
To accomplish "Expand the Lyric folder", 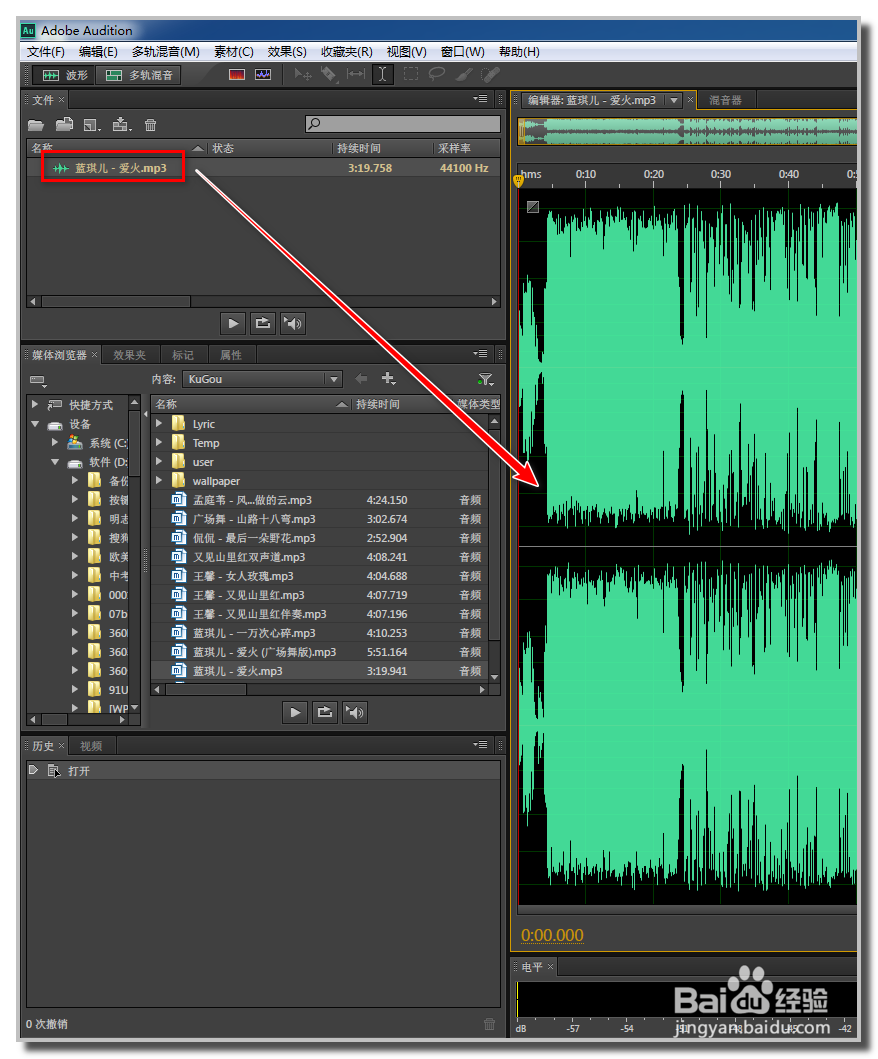I will click(159, 423).
